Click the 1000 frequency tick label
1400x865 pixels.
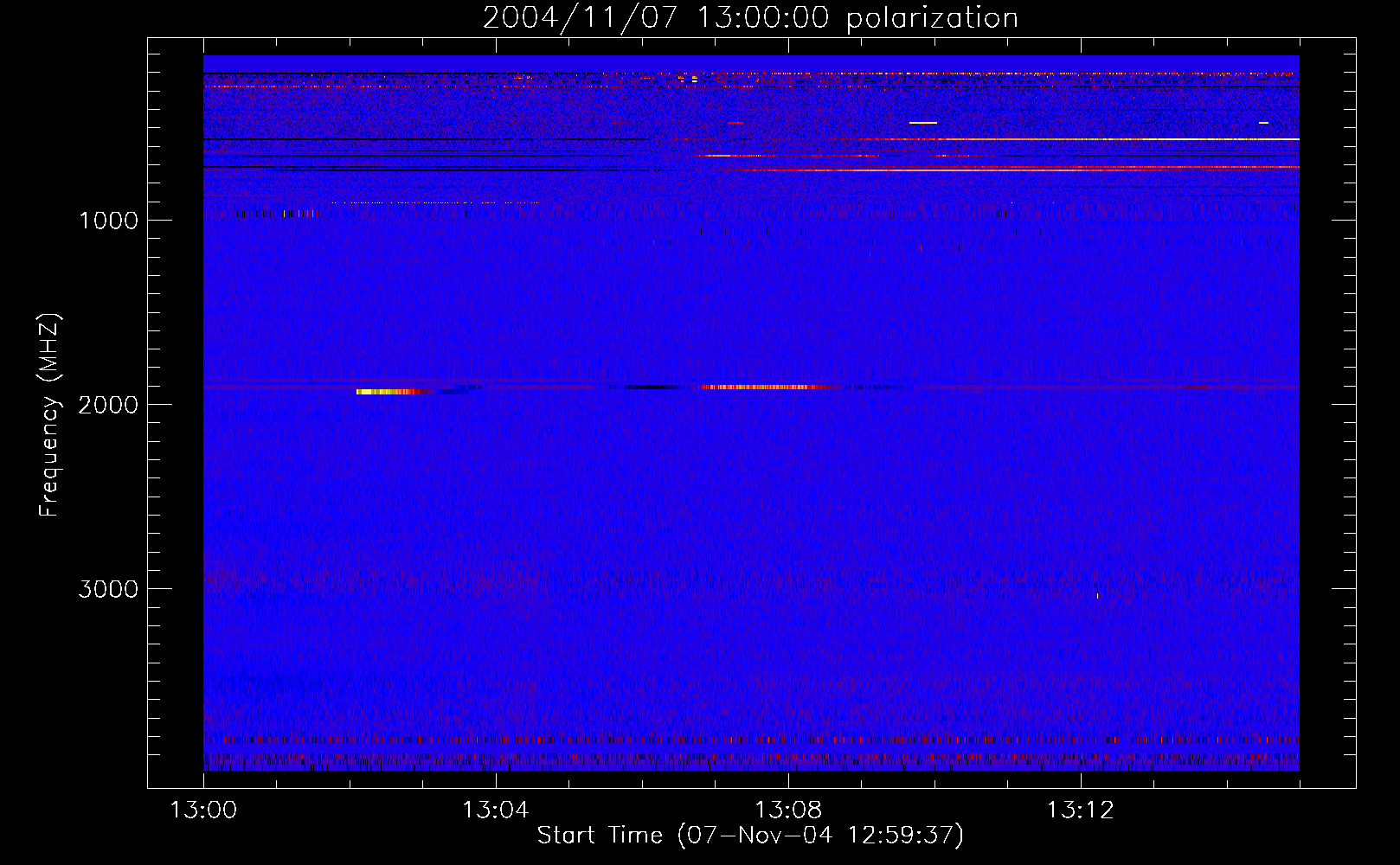tap(108, 220)
